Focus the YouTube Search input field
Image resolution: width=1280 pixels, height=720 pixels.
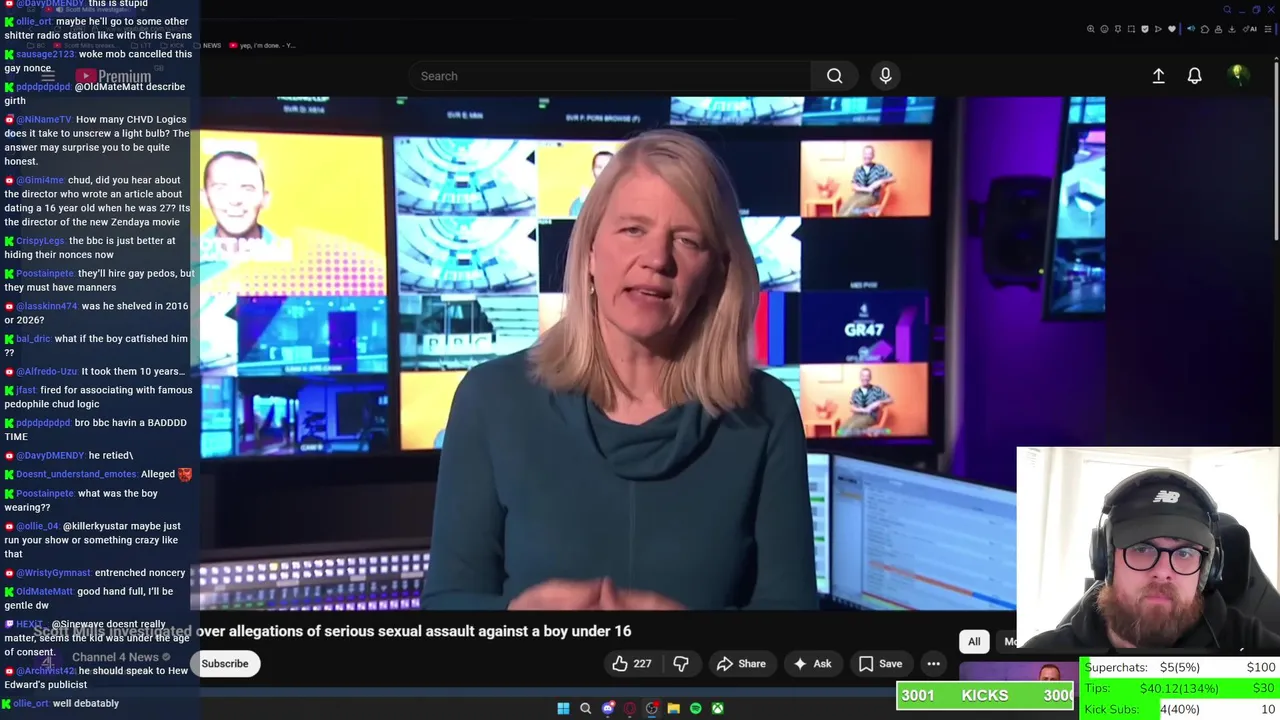[610, 76]
